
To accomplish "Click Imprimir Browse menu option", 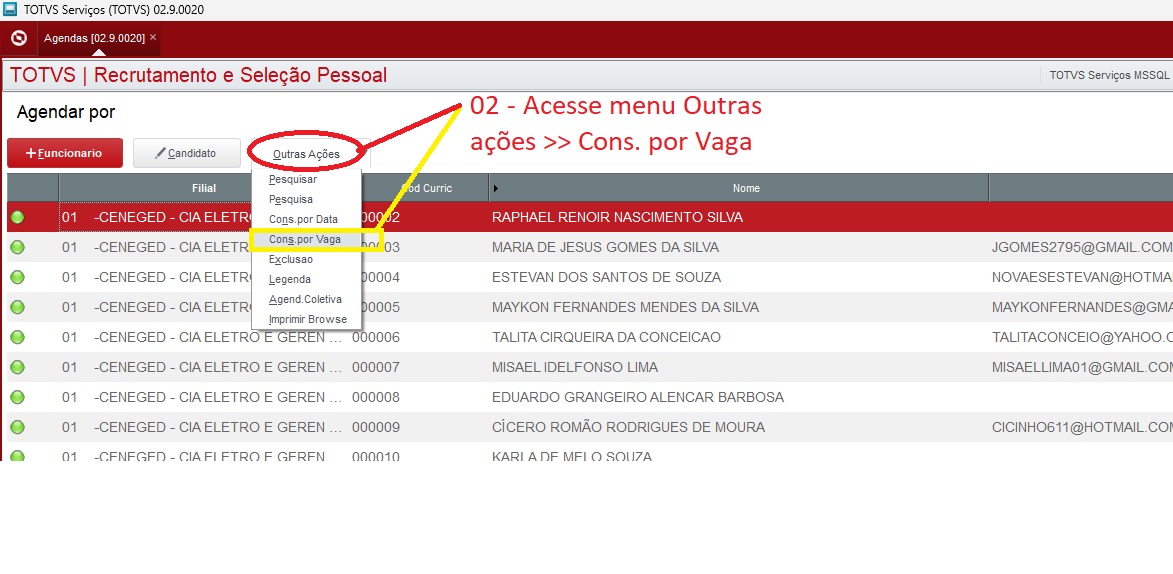I will tap(308, 319).
